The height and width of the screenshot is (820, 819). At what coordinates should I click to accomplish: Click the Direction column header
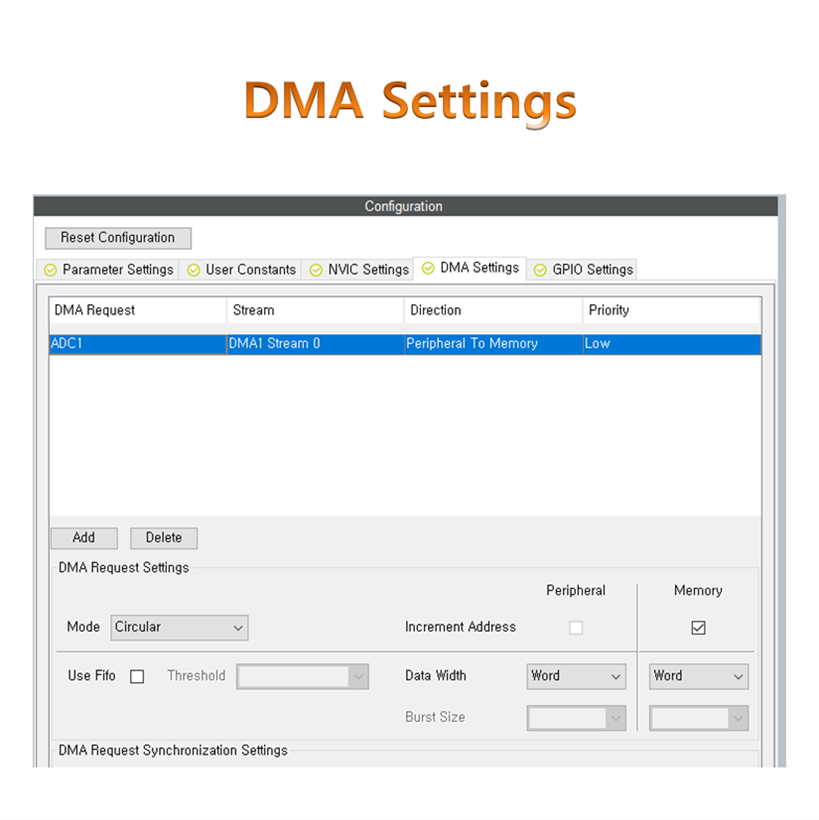[494, 310]
